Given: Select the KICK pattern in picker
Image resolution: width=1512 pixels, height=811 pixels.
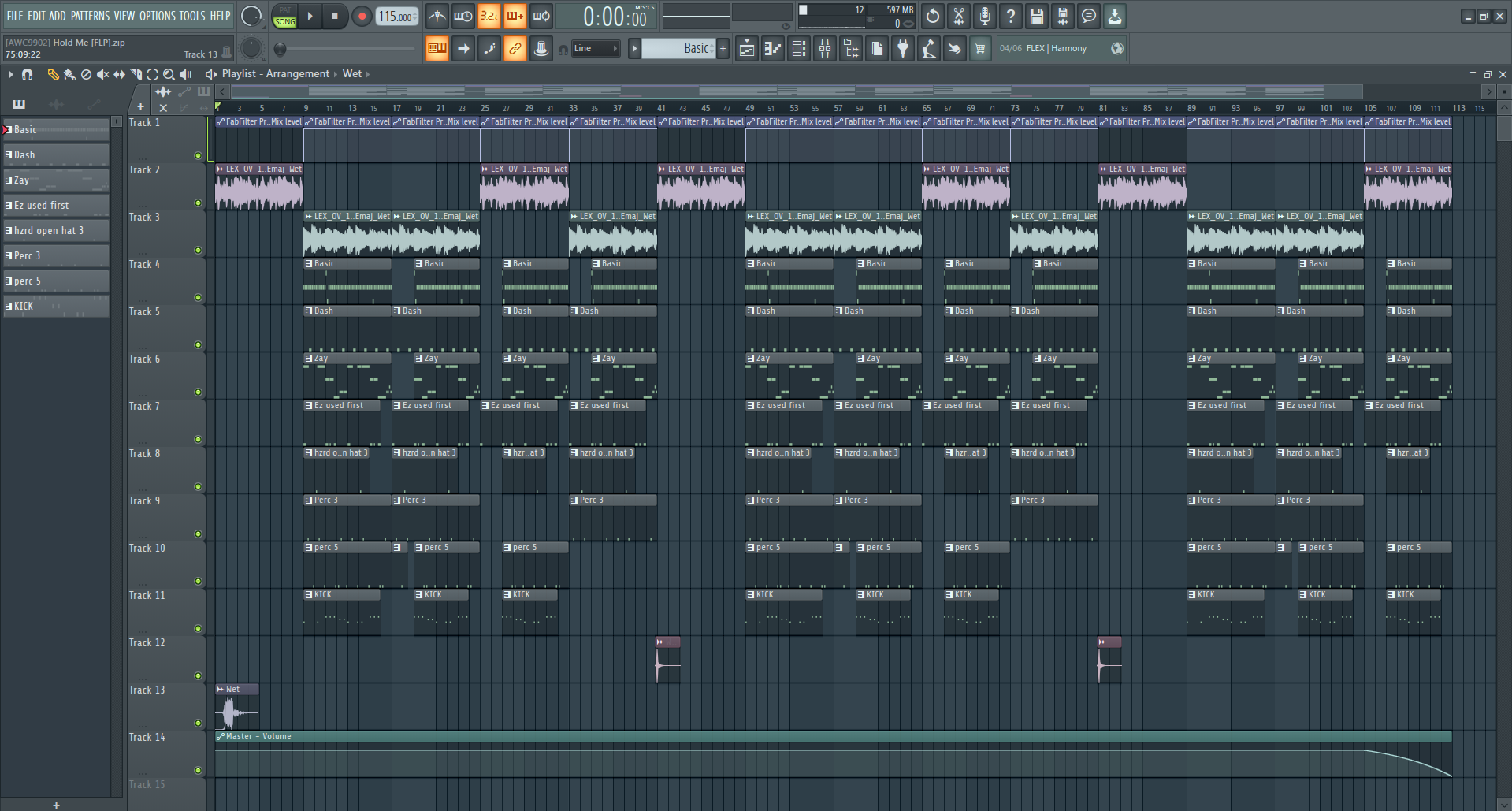Looking at the screenshot, I should pos(56,307).
